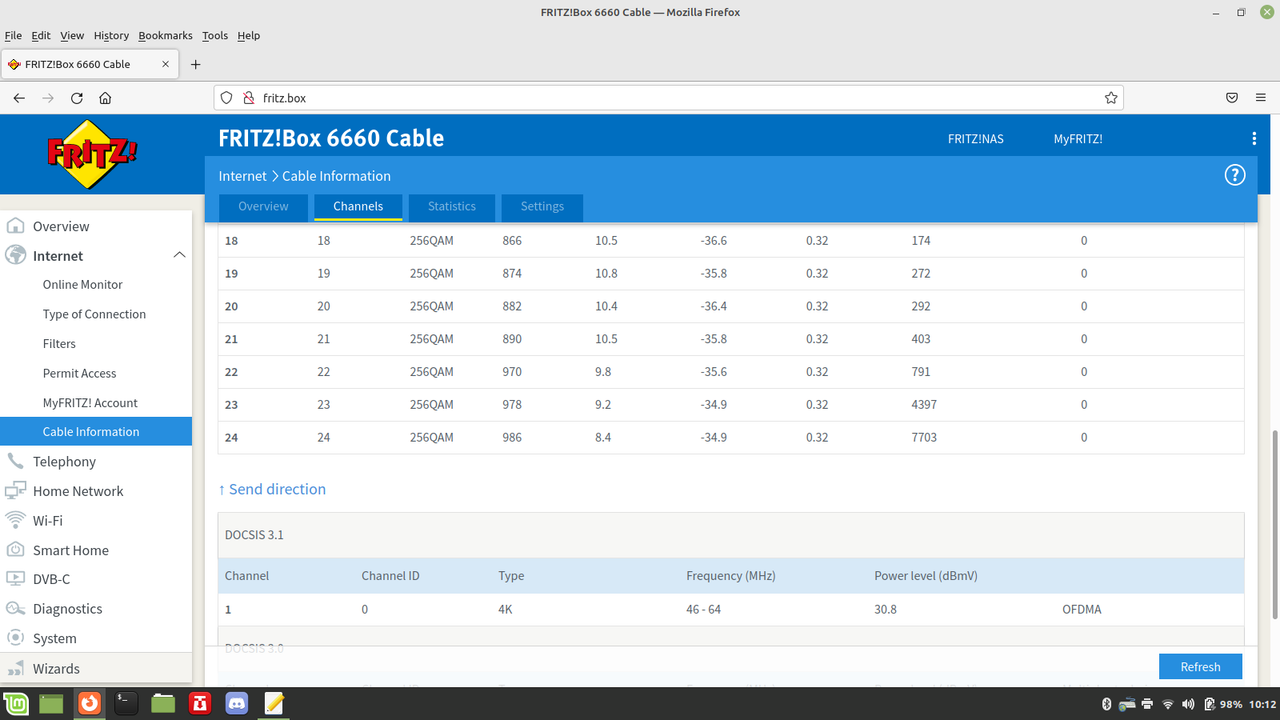This screenshot has height=720, width=1280.
Task: Close the FRITZ!Box 6660 Cable tab
Action: [x=165, y=64]
